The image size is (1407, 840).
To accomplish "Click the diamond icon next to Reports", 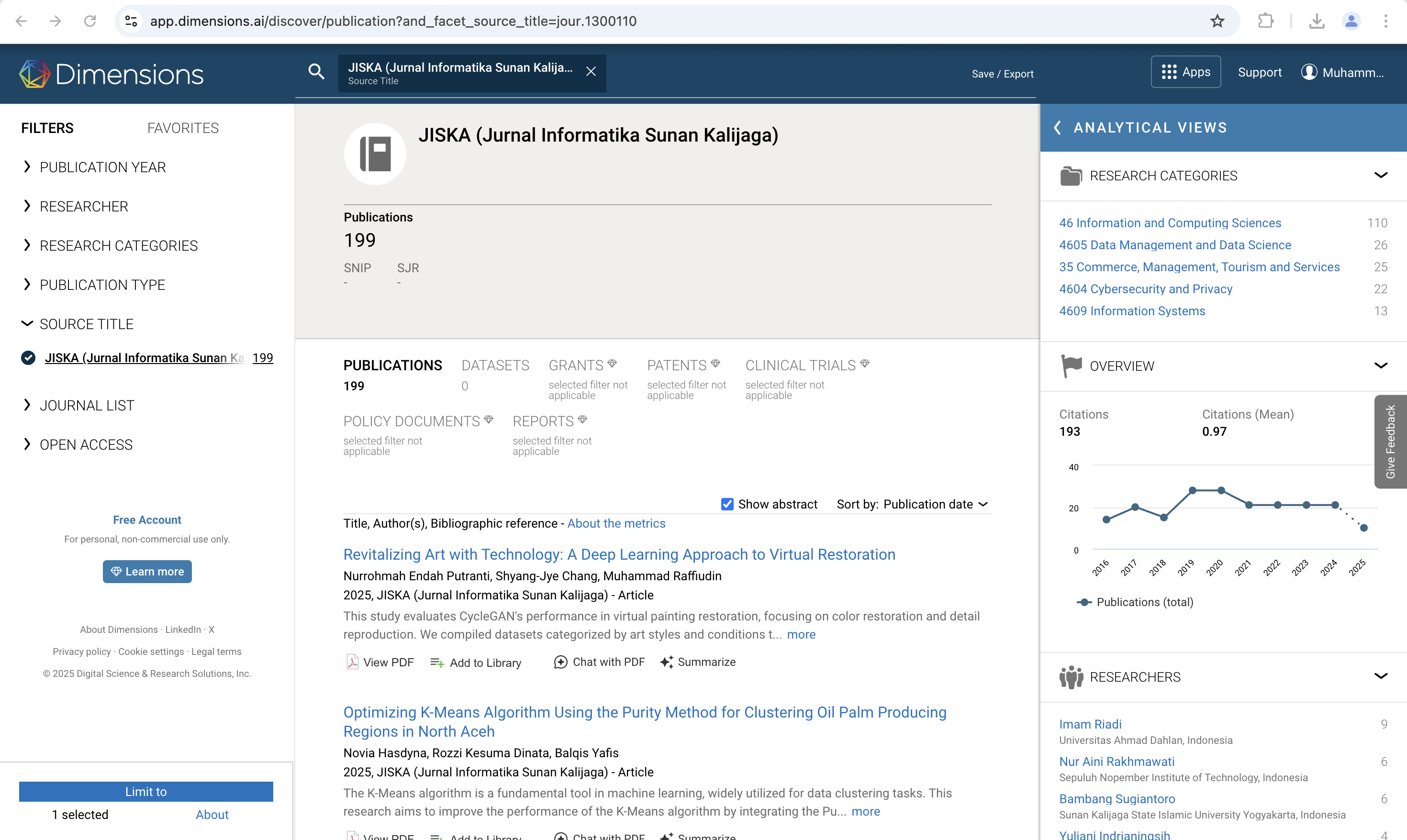I will (582, 420).
